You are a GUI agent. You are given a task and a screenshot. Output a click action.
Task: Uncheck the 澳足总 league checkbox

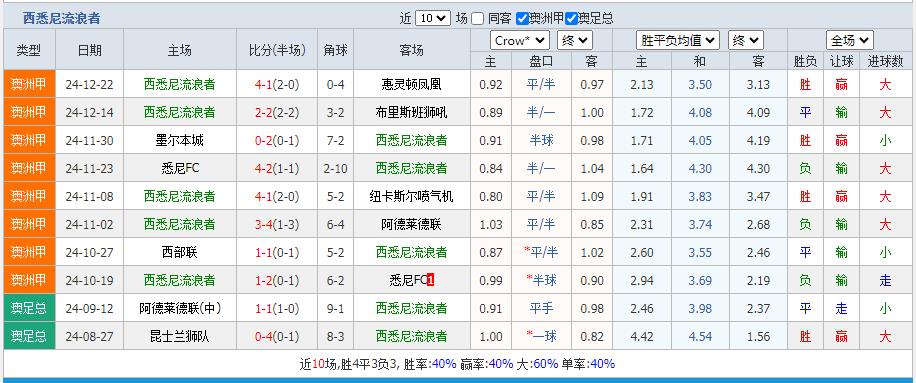[571, 19]
